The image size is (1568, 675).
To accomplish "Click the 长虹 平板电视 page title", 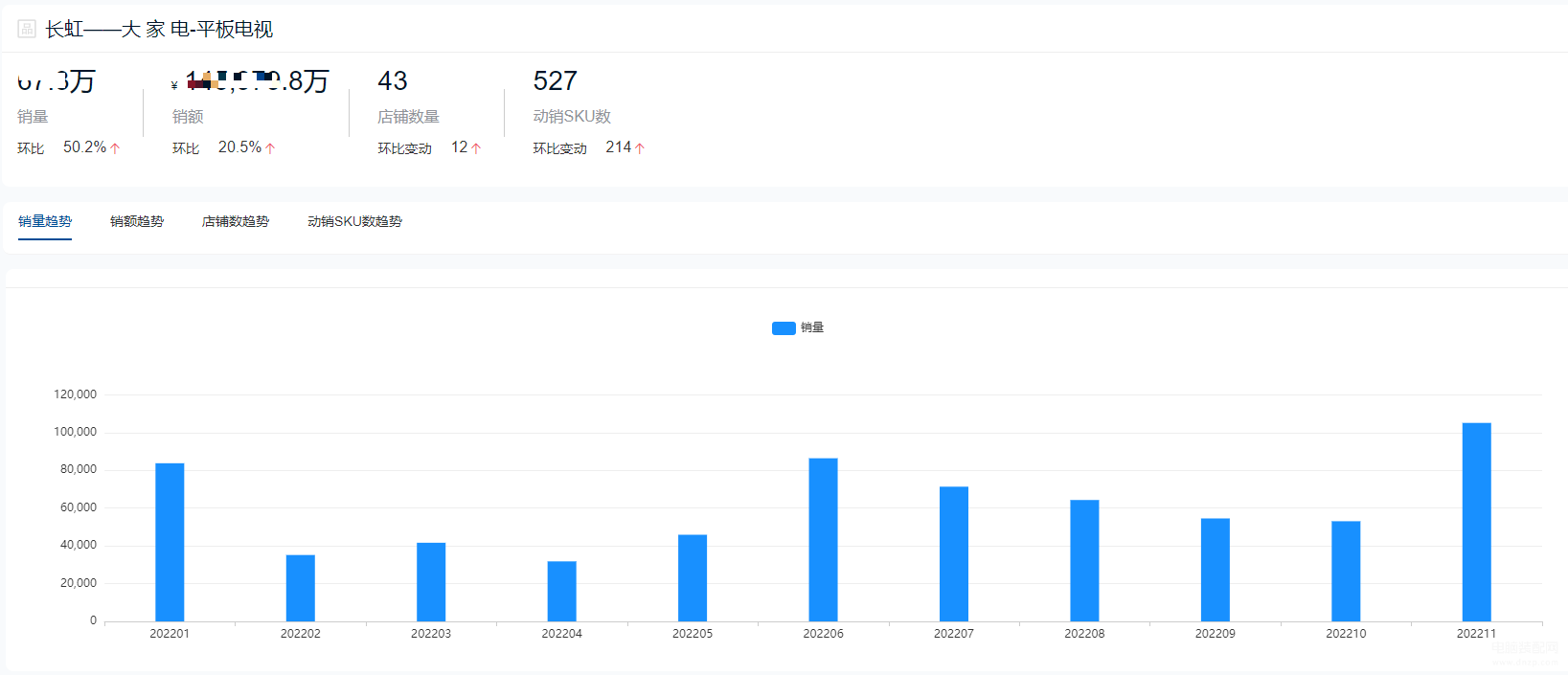I will [159, 30].
